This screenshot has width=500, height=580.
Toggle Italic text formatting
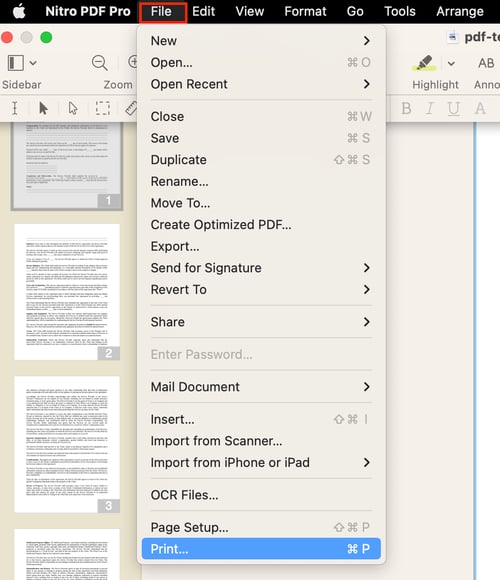coord(429,109)
